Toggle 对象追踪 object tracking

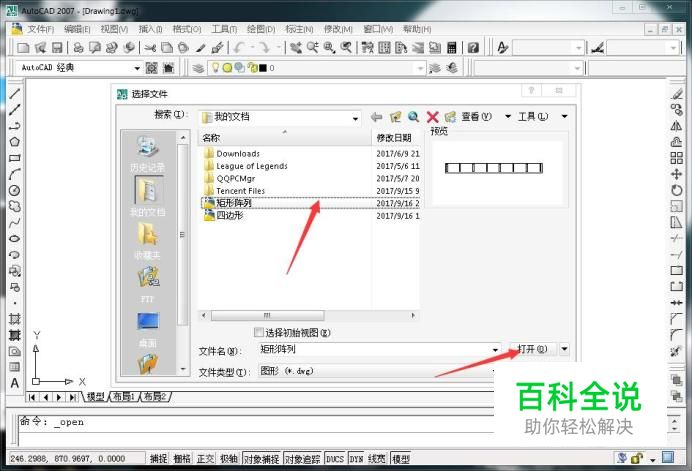pyautogui.click(x=303, y=459)
